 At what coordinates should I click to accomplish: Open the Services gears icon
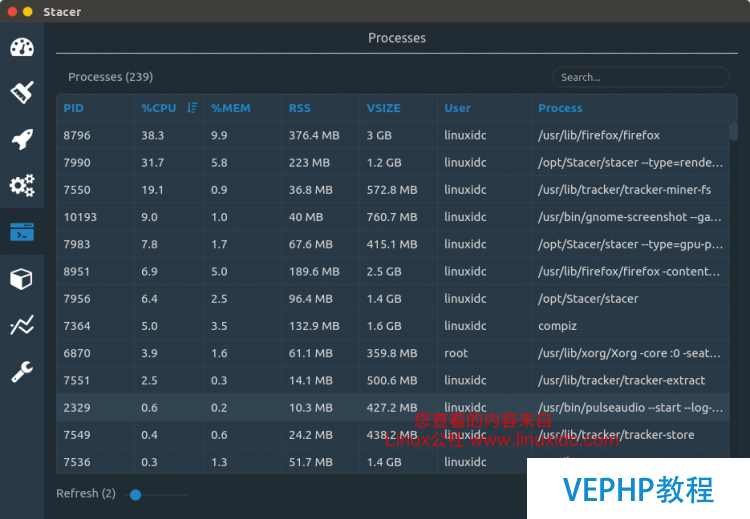[22, 185]
